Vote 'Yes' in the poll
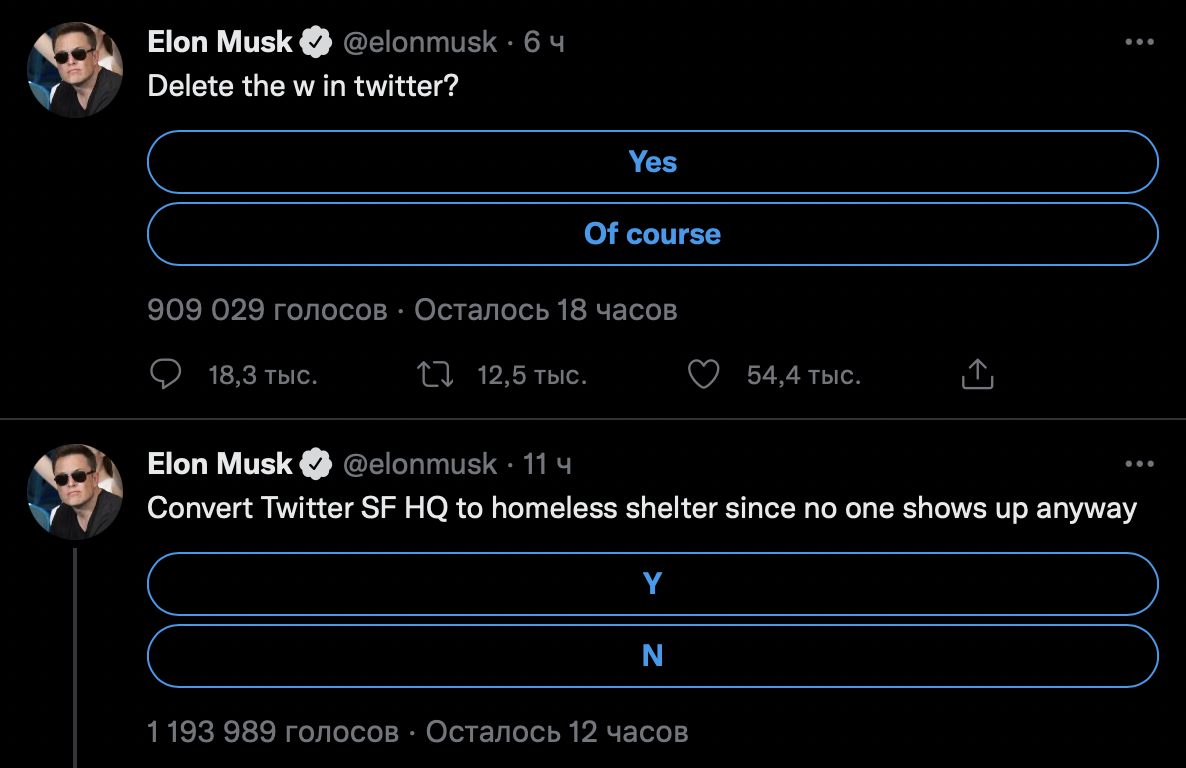Viewport: 1186px width, 768px height. click(652, 162)
